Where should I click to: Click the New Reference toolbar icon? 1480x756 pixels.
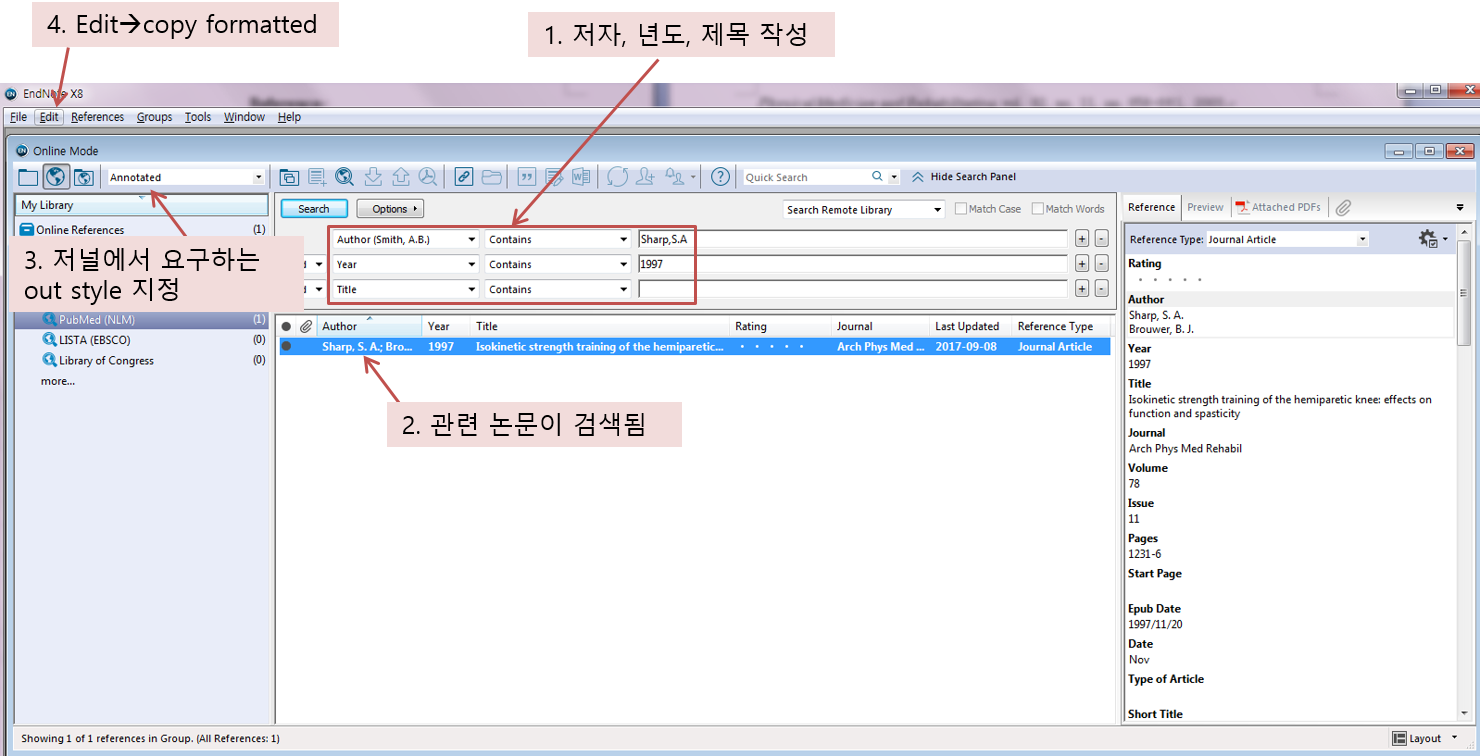[317, 177]
